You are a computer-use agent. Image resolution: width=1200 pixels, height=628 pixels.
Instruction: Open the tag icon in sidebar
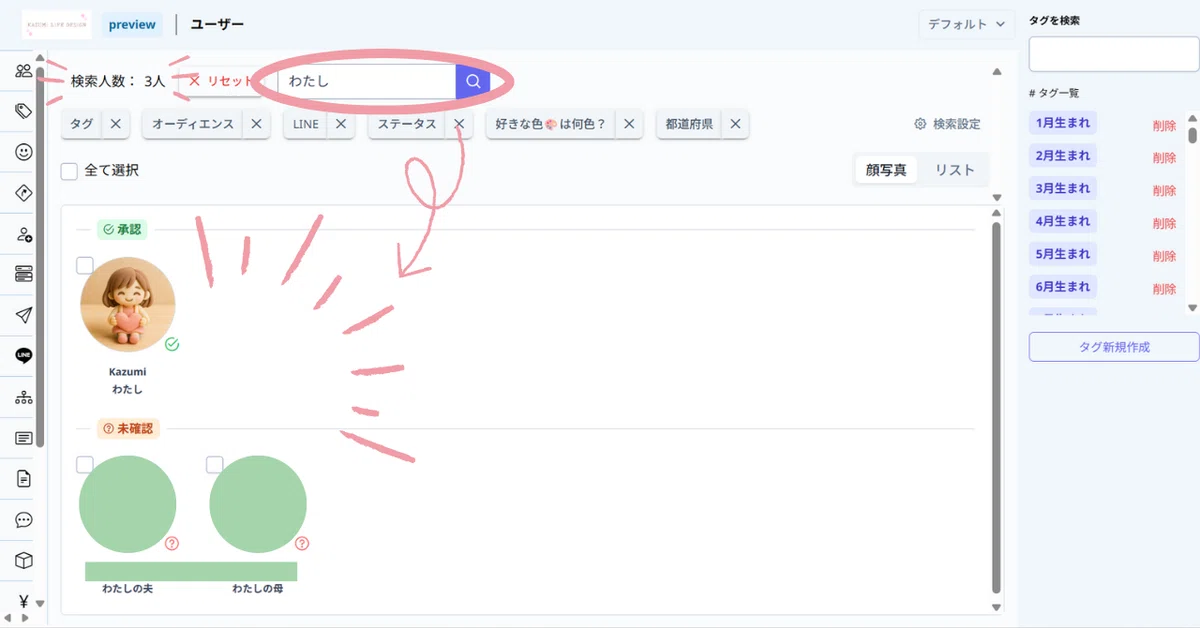[23, 111]
